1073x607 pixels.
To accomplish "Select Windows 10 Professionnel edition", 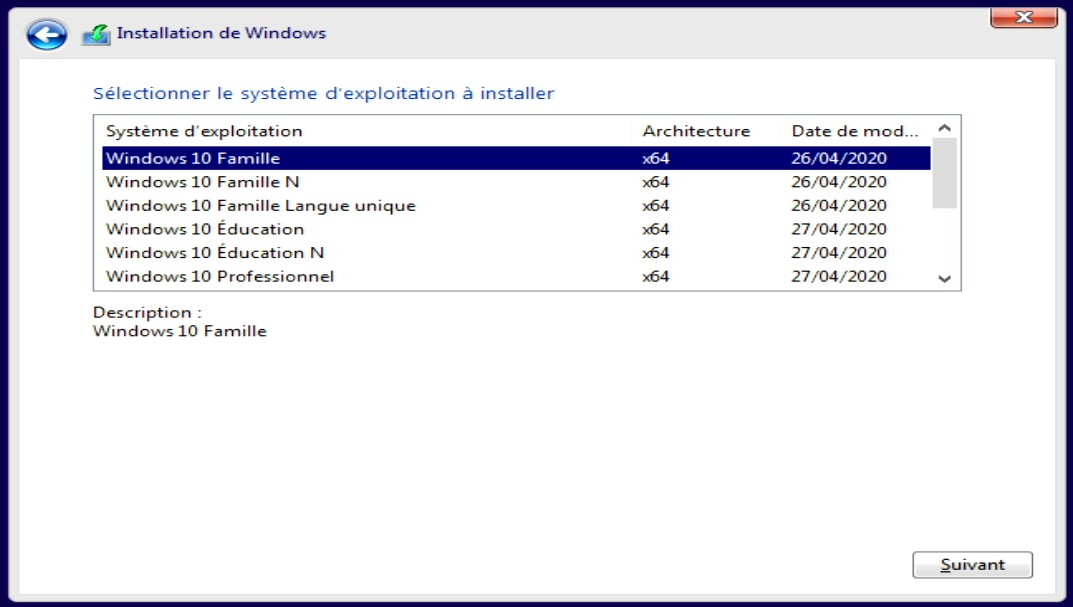I will click(x=220, y=277).
